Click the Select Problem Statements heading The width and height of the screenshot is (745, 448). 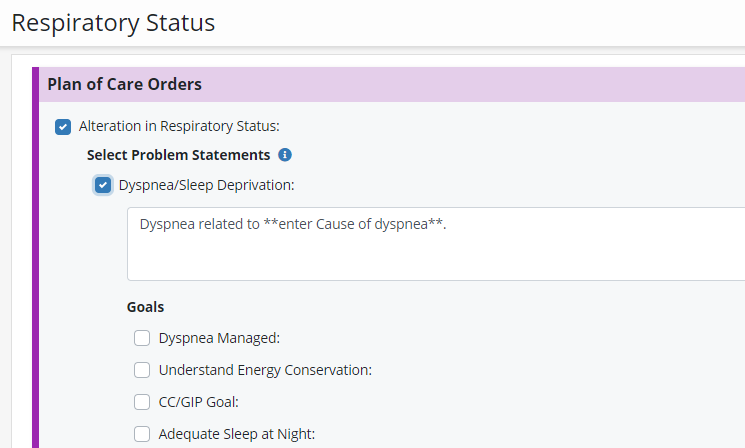(178, 155)
